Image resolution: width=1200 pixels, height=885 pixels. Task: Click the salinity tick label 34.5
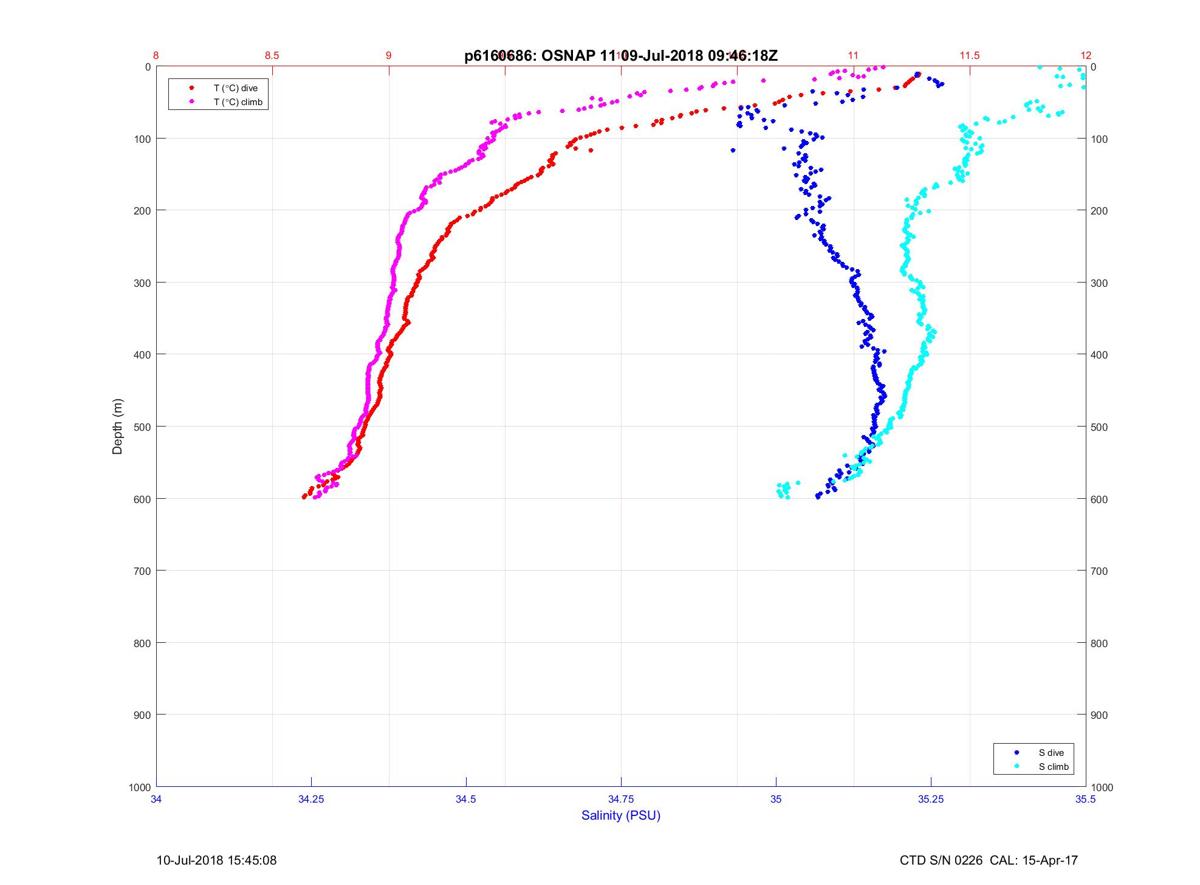tap(466, 799)
